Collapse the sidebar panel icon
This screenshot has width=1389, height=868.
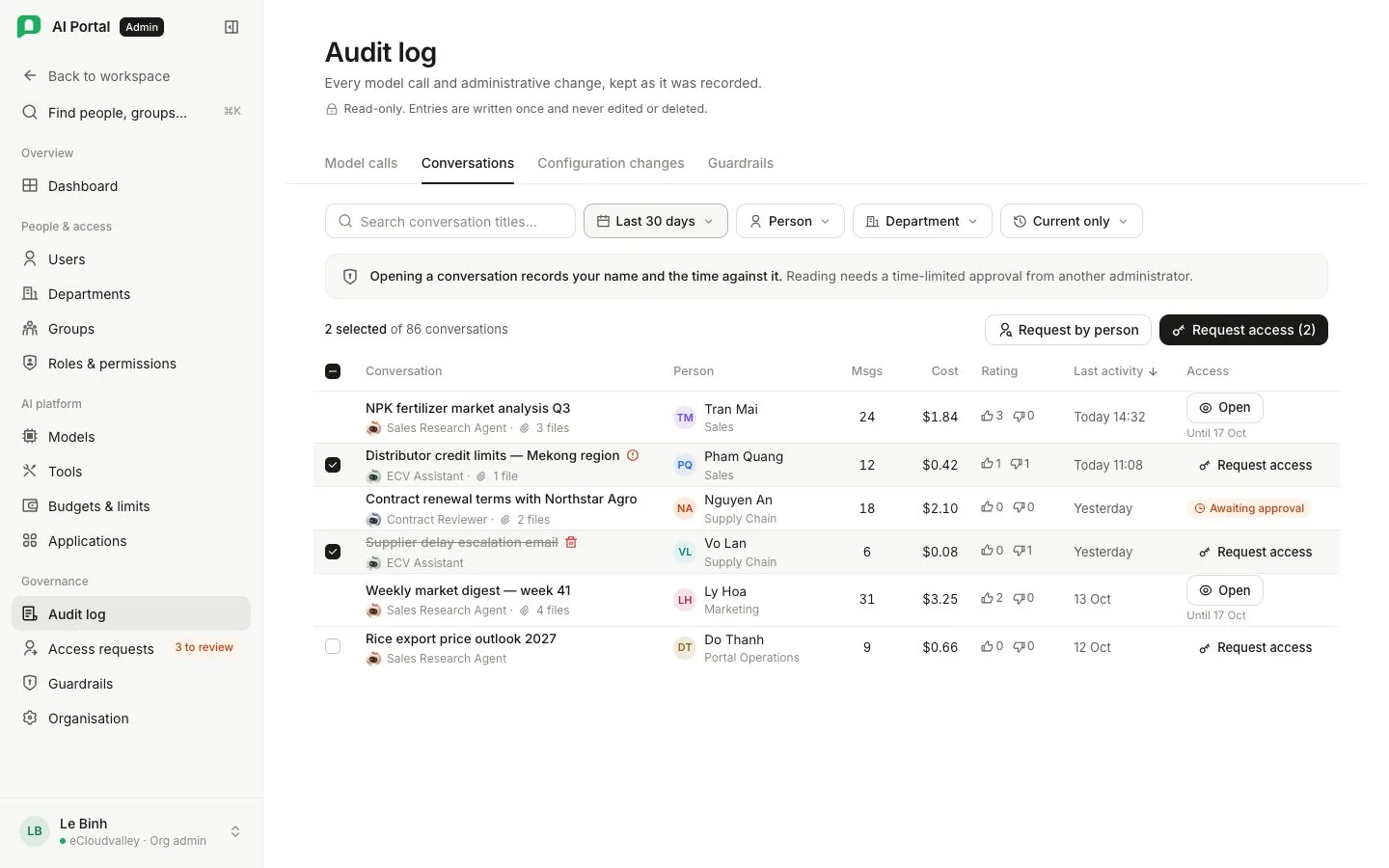tap(231, 27)
